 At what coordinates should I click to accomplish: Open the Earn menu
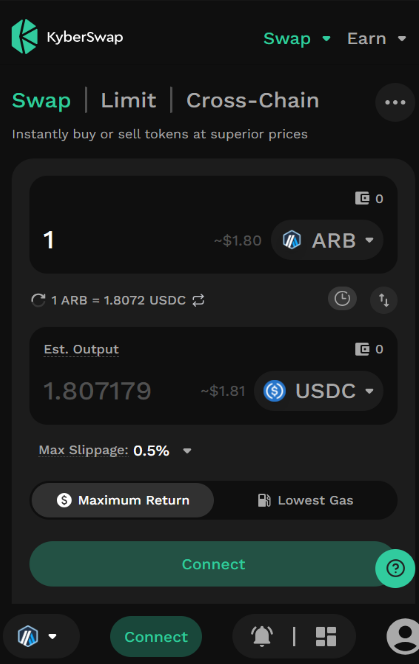376,39
